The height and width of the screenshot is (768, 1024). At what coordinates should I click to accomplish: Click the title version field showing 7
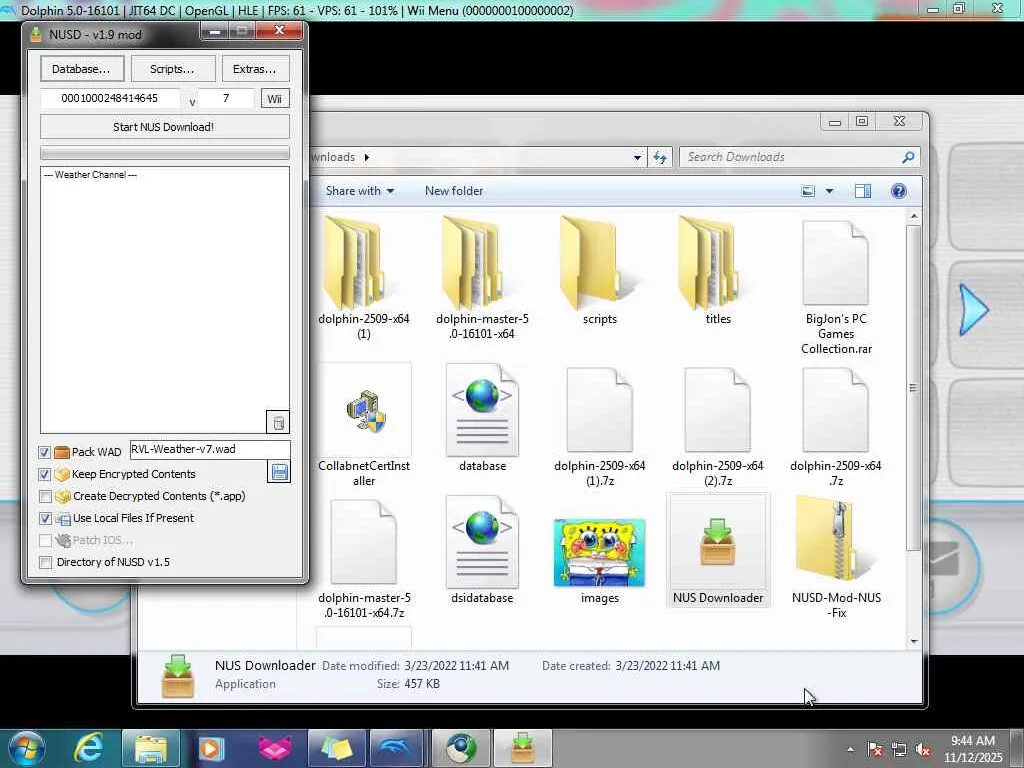click(x=226, y=98)
